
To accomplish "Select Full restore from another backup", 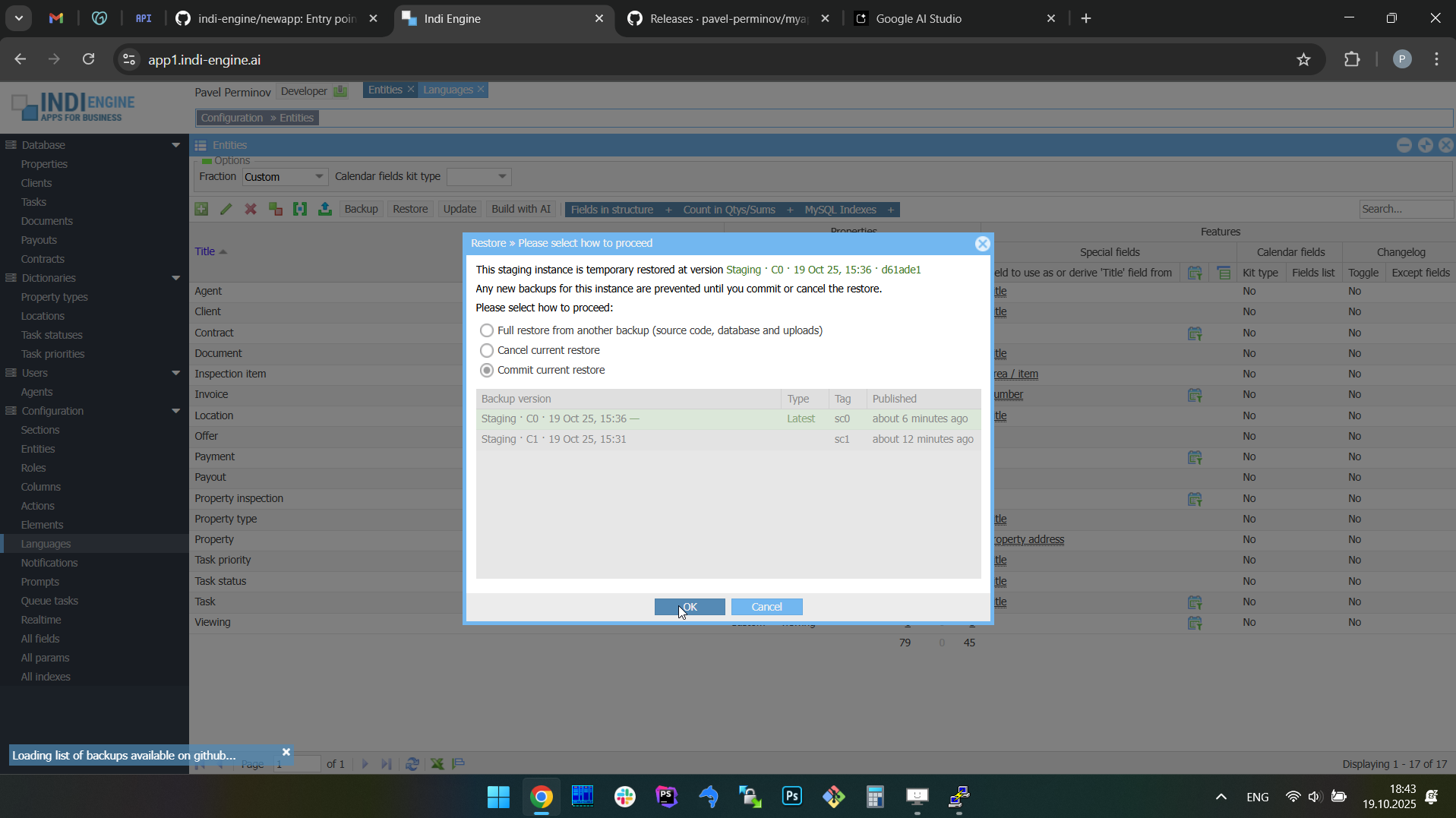I will click(x=487, y=331).
